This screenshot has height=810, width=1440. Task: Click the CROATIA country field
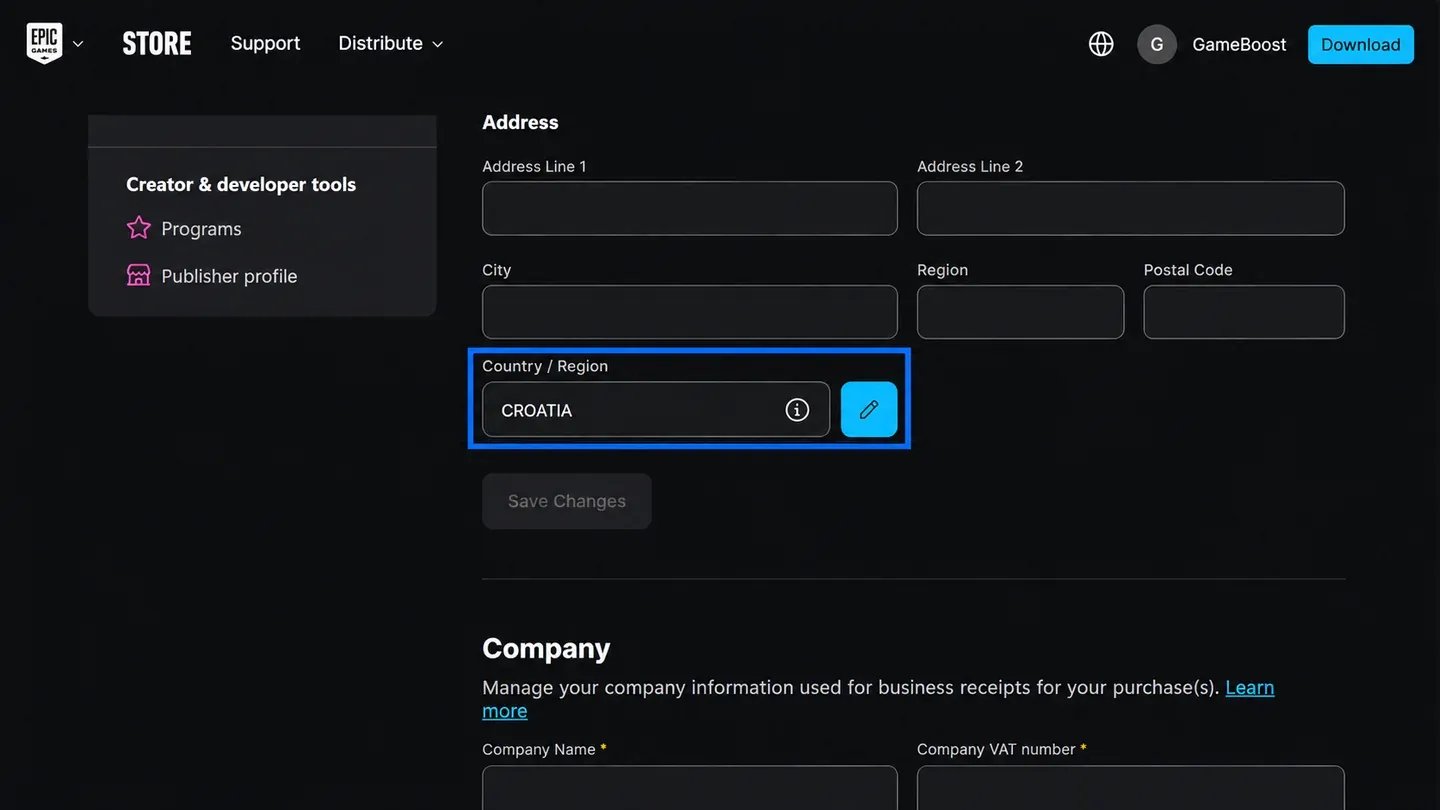656,409
